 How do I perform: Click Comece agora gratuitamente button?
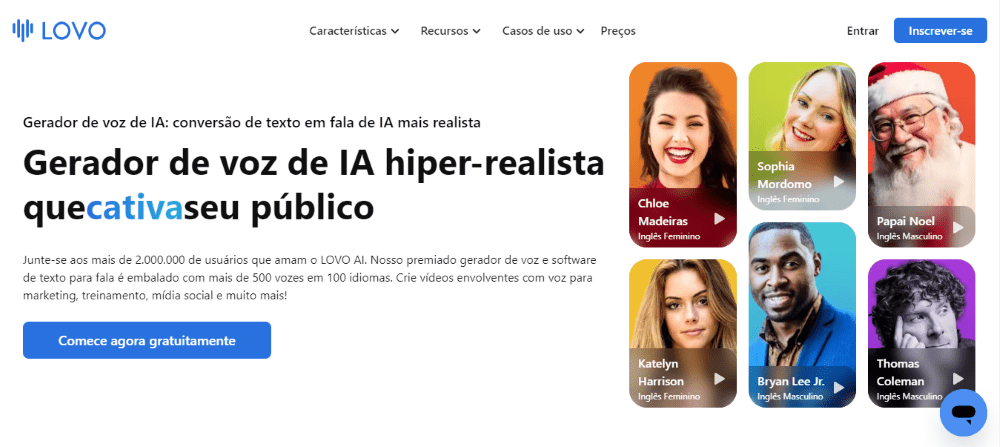pyautogui.click(x=147, y=341)
